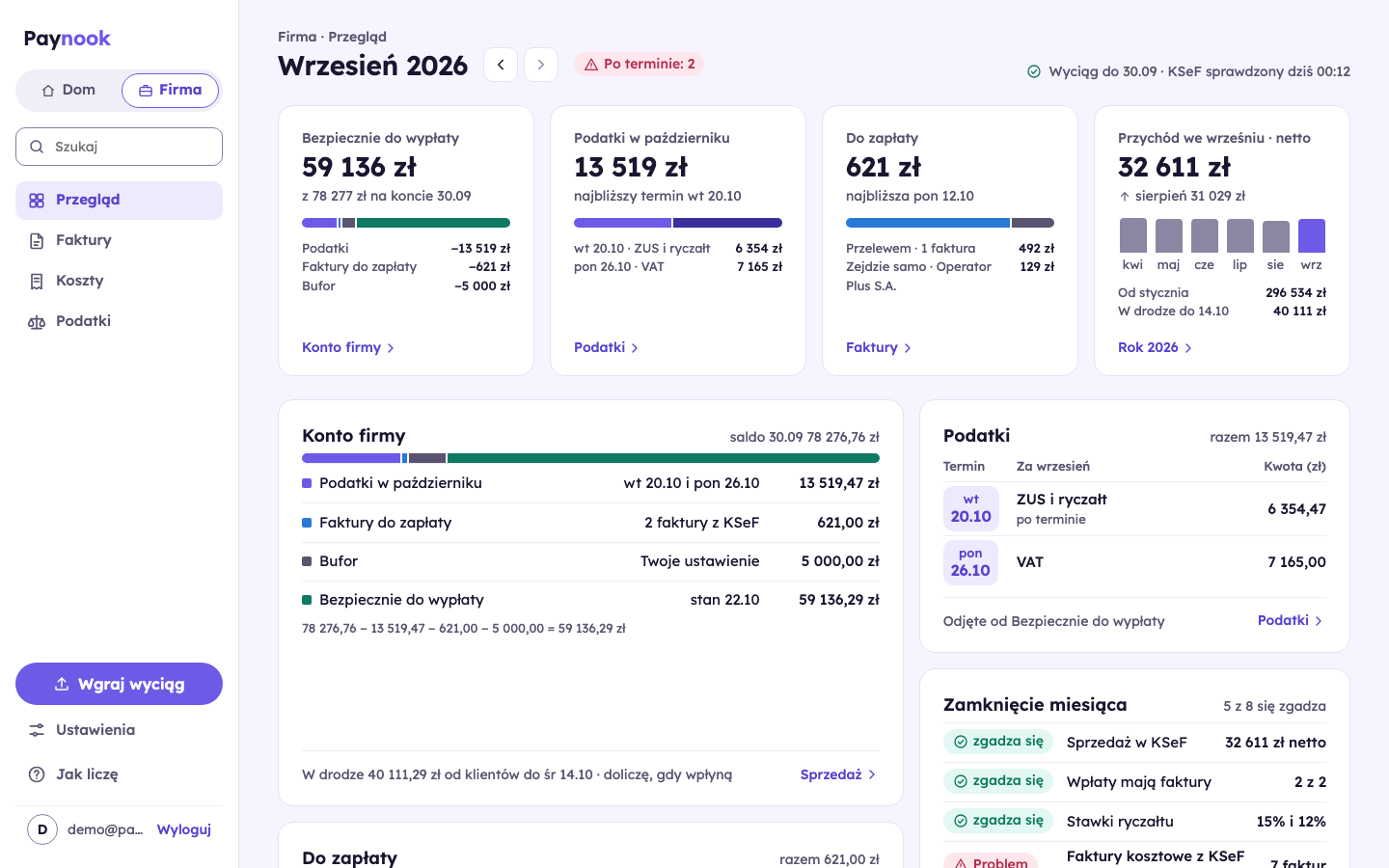Open Podatki link in taxes panel
This screenshot has width=1389, height=868.
(x=1291, y=620)
